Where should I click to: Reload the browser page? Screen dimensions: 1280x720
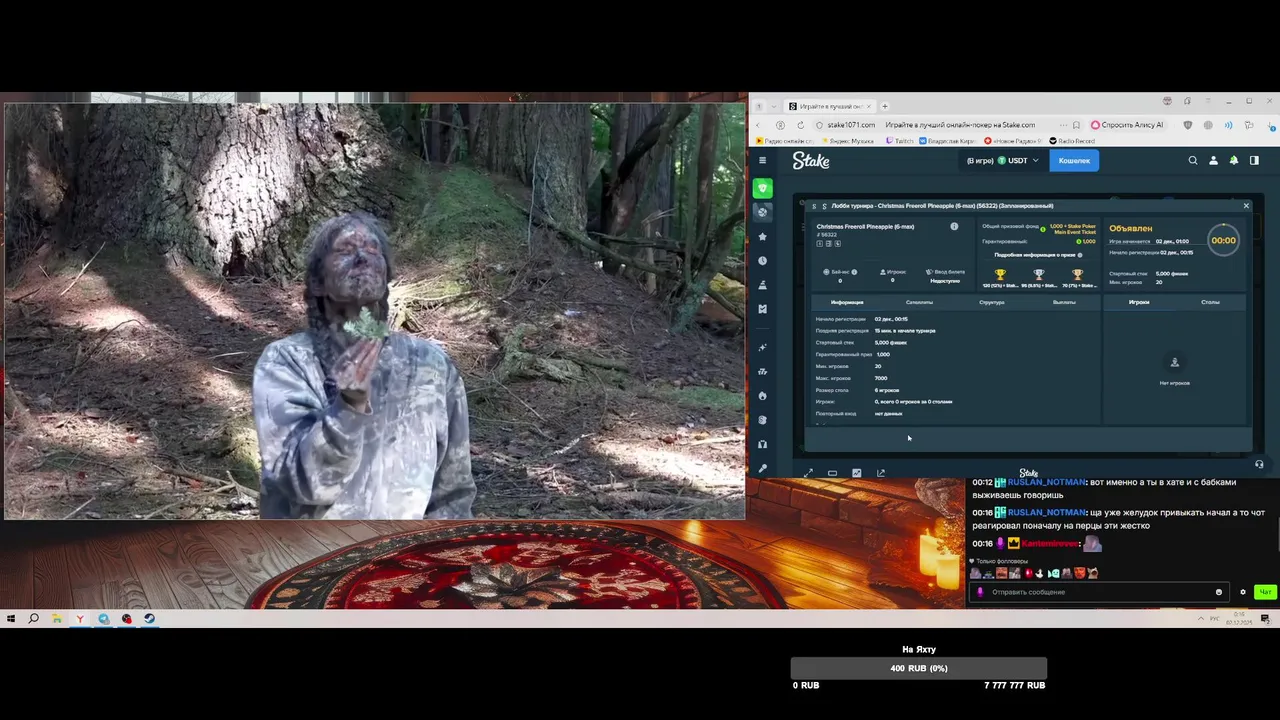tap(800, 125)
